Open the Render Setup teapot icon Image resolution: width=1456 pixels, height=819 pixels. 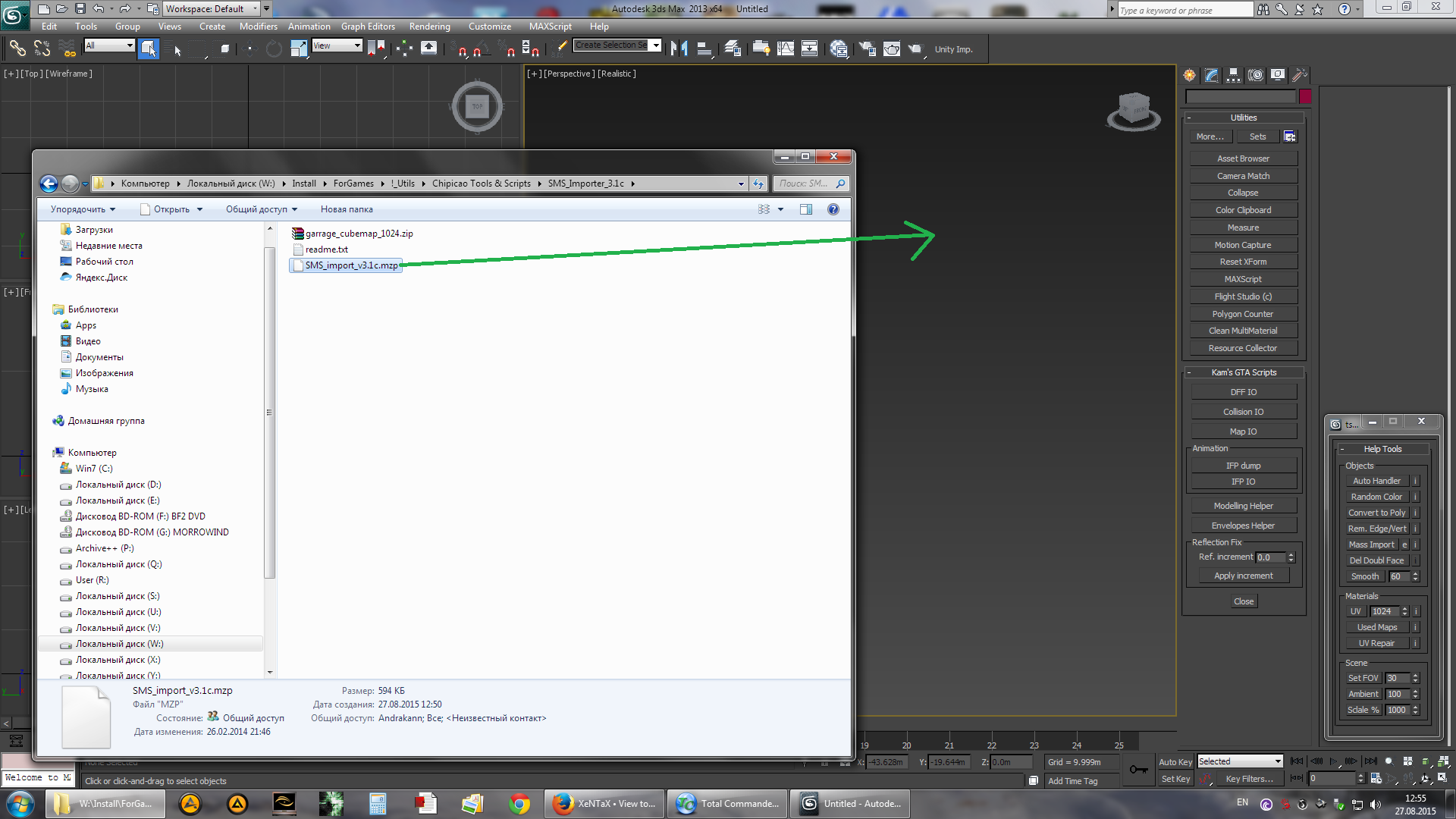868,49
